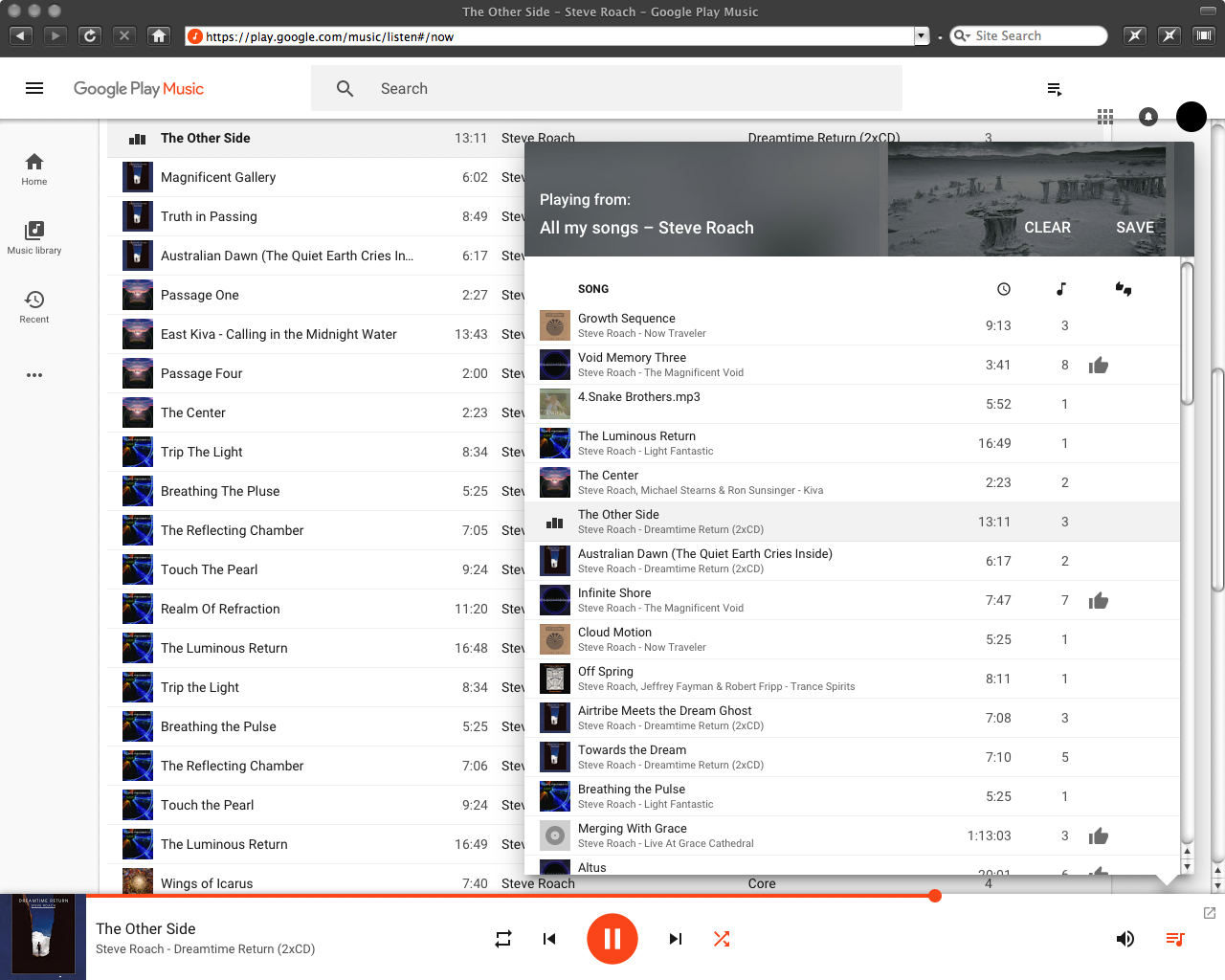
Task: Select 4.Snake Brothers.mp3 in queue
Action: (x=852, y=404)
